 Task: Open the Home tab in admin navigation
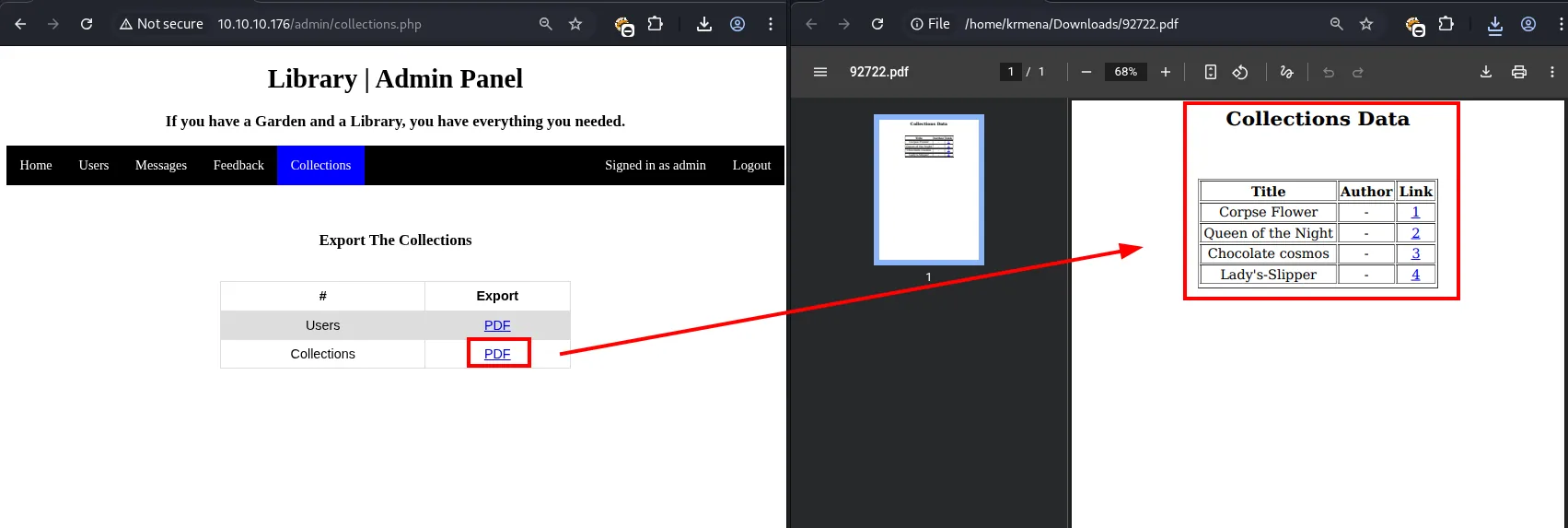[36, 165]
